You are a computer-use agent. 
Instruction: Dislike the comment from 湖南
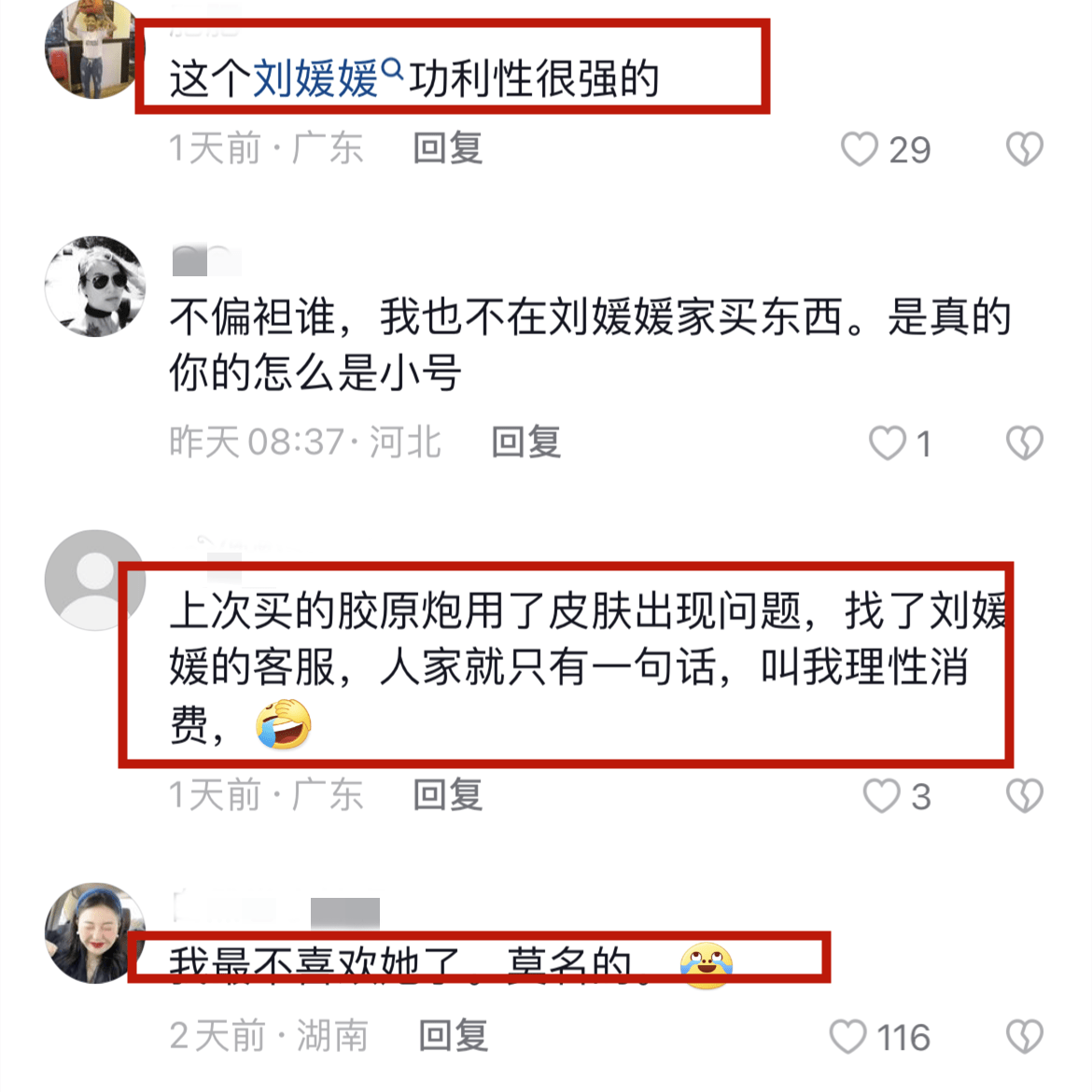point(1025,1036)
